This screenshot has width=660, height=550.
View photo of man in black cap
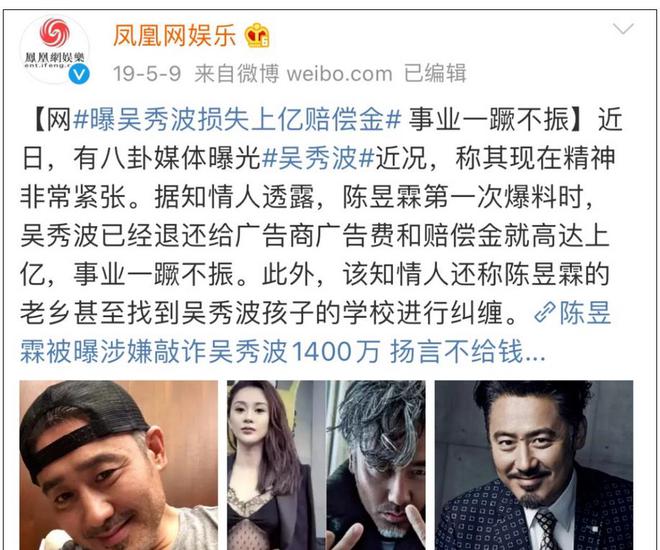click(x=119, y=465)
